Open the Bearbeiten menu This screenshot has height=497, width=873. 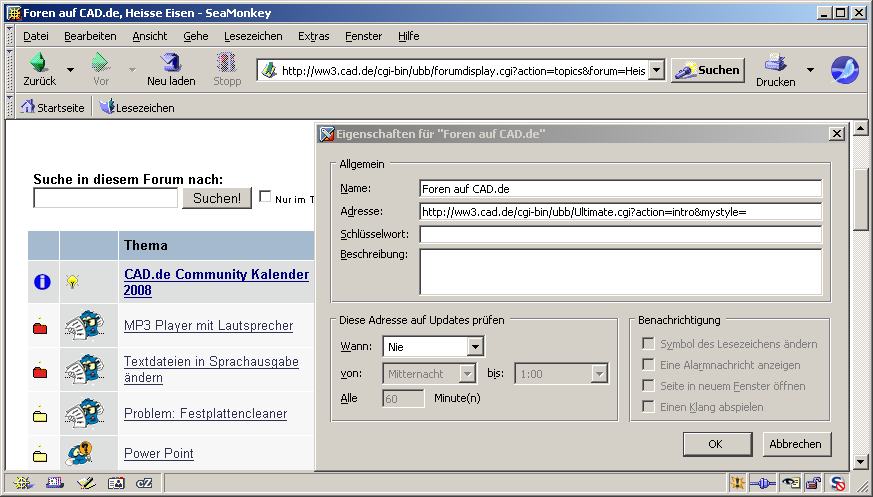click(90, 36)
